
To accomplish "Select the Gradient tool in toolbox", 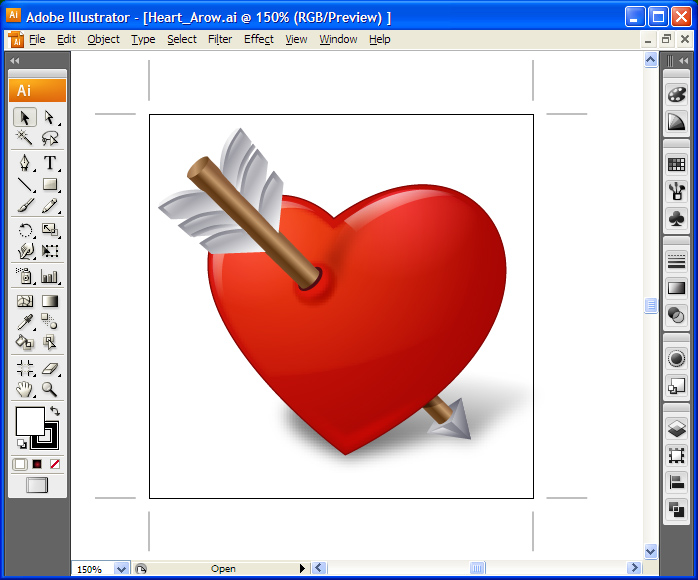I will (49, 301).
